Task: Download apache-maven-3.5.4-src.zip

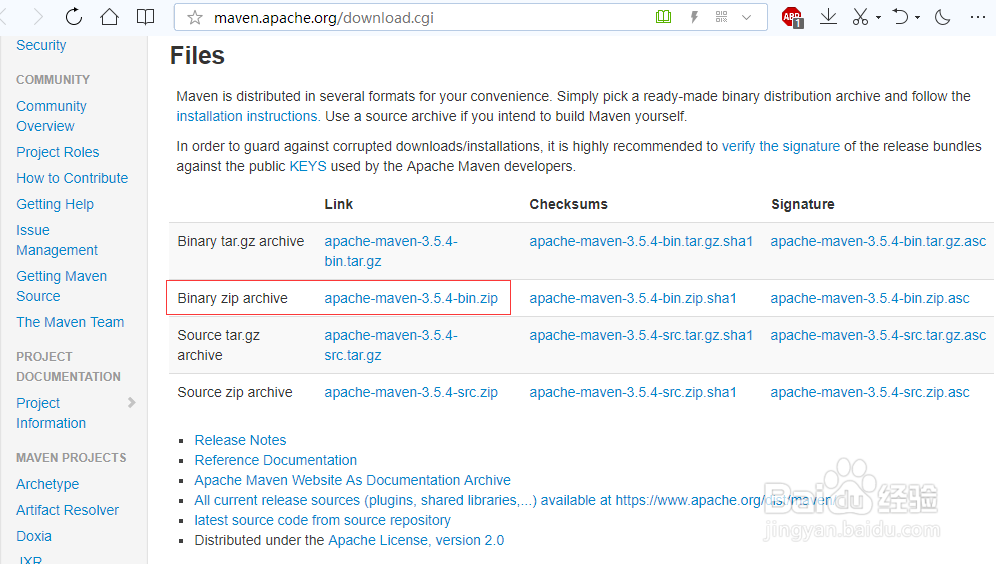Action: (x=411, y=393)
